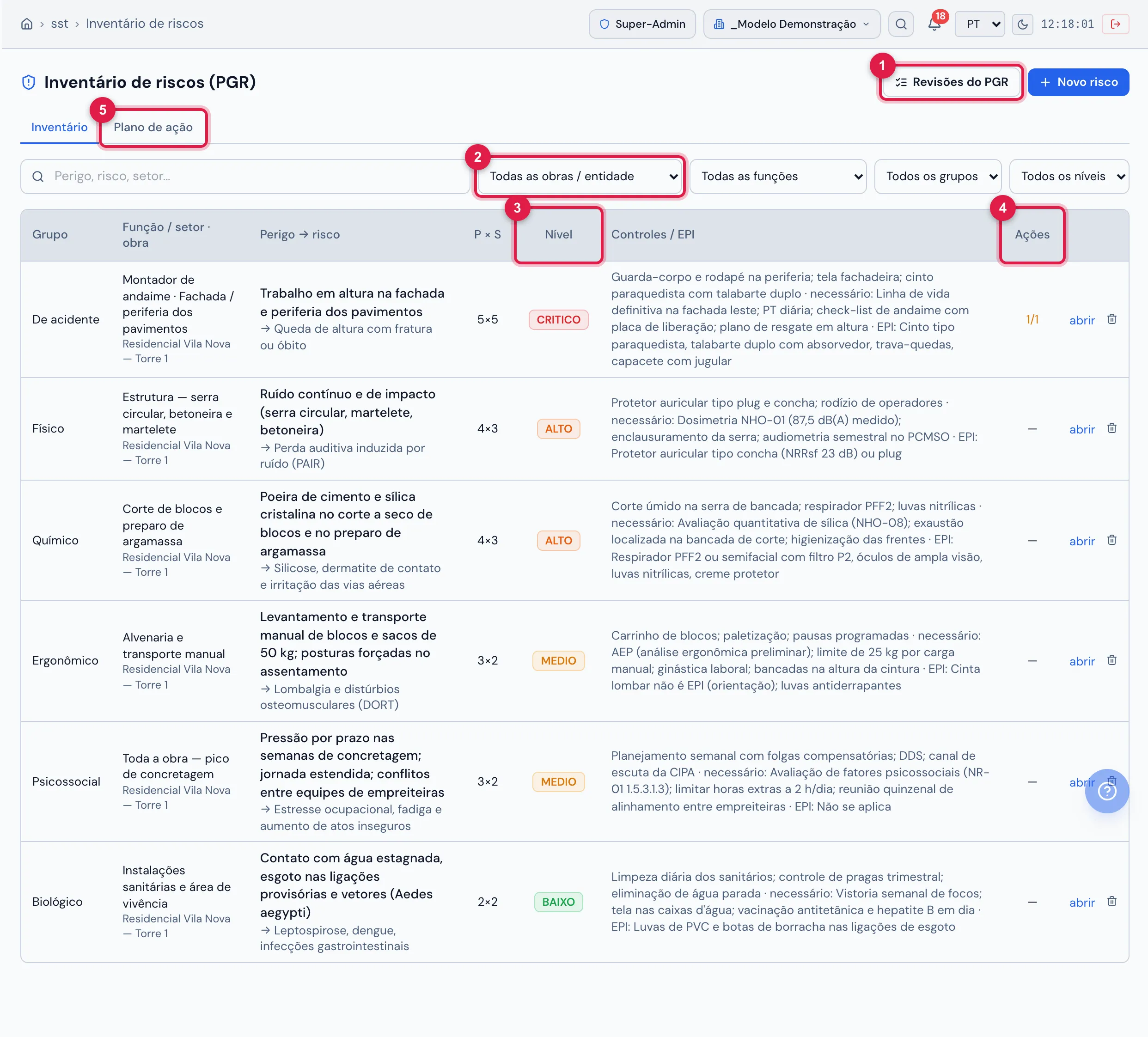Image resolution: width=1148 pixels, height=1037 pixels.
Task: Open the global search magnifier icon
Action: (x=901, y=24)
